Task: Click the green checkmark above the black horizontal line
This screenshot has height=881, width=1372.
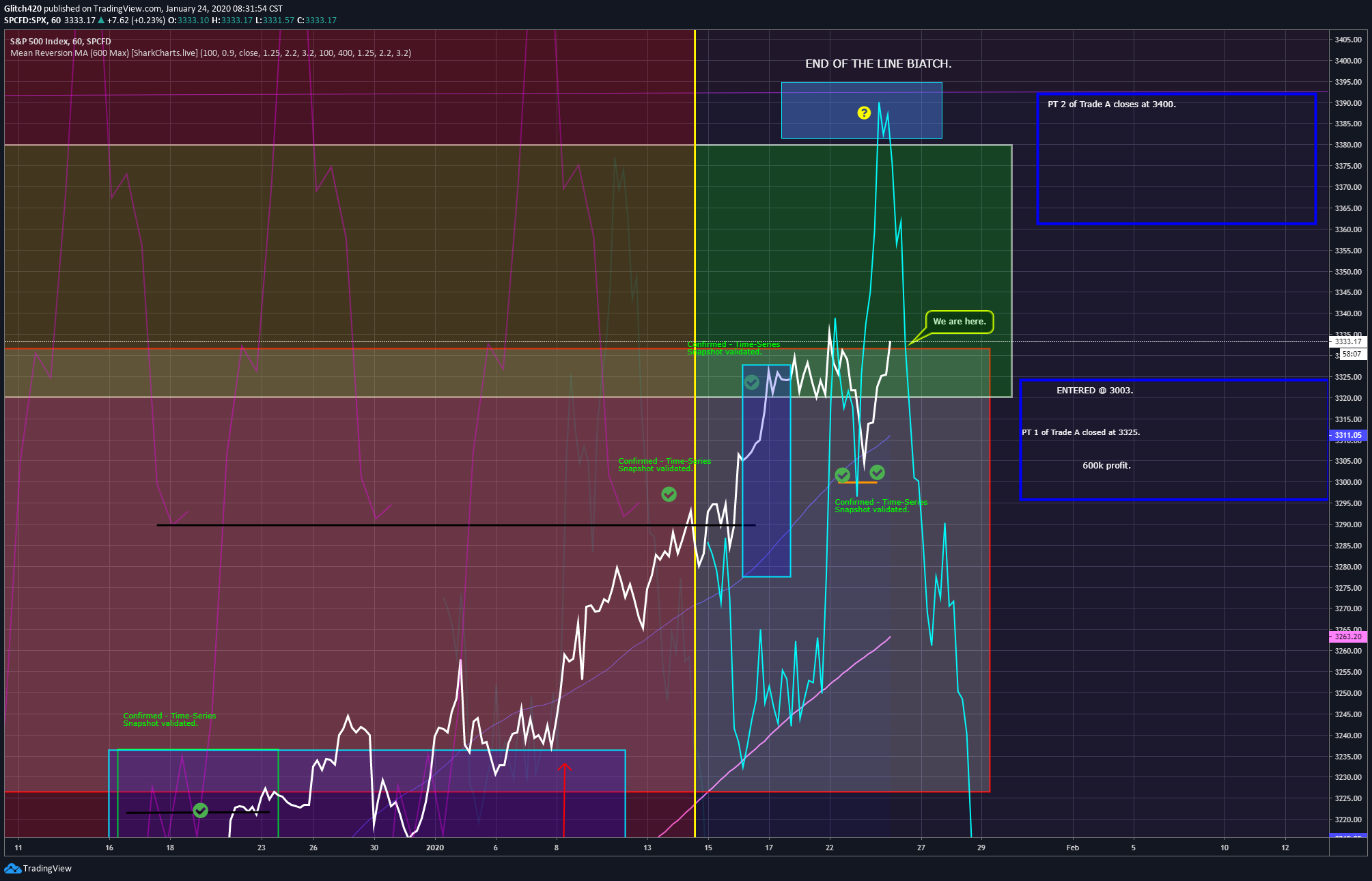Action: (669, 494)
